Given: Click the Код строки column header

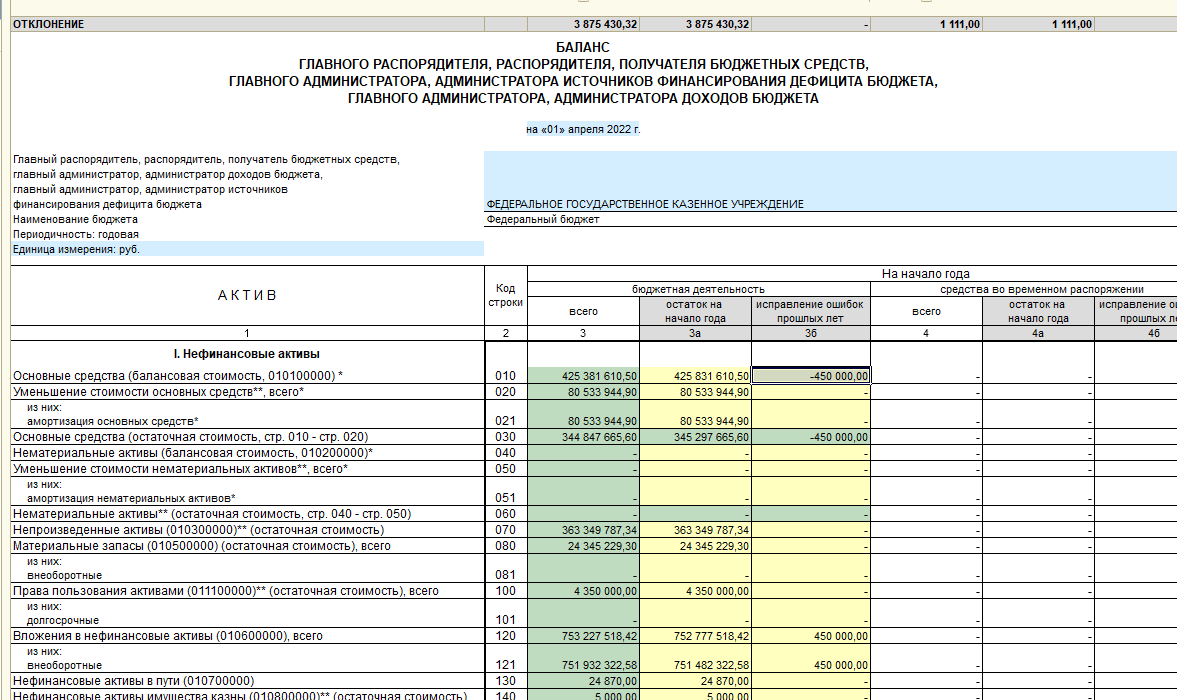Looking at the screenshot, I should [x=505, y=295].
